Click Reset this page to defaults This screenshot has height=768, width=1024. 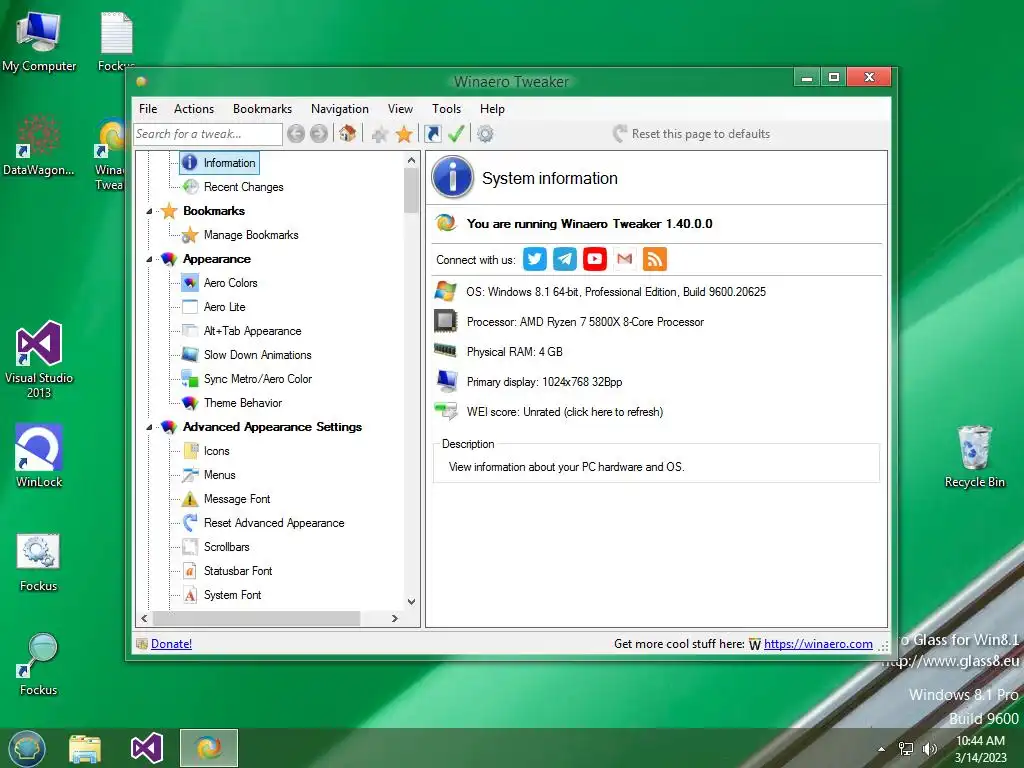pyautogui.click(x=691, y=134)
